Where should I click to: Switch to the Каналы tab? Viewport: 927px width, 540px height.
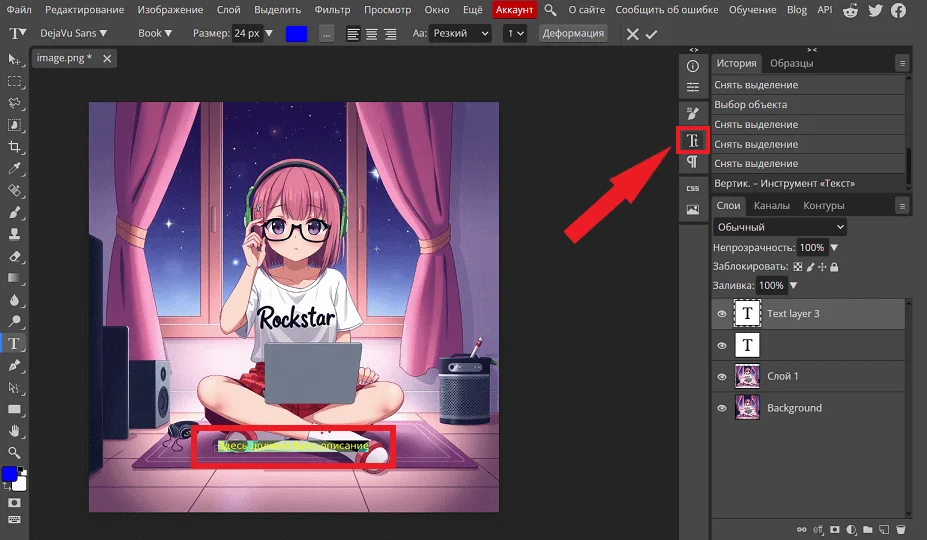pyautogui.click(x=771, y=206)
